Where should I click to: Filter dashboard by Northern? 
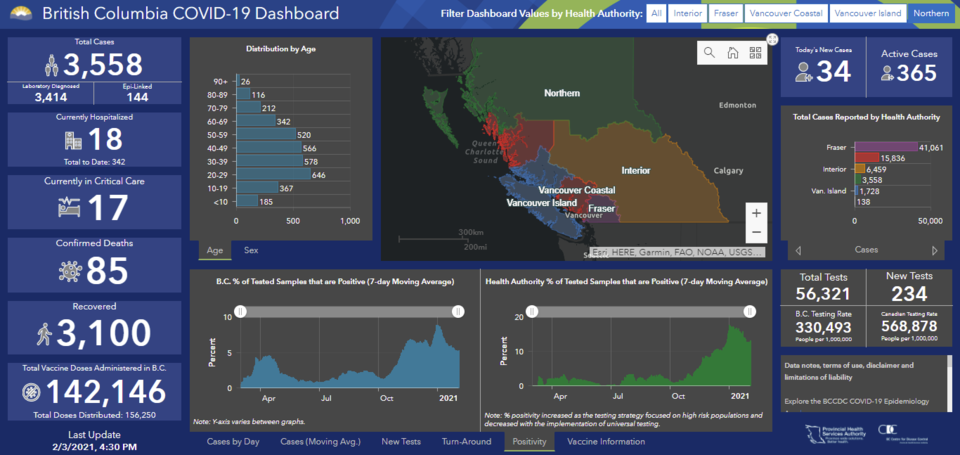929,13
